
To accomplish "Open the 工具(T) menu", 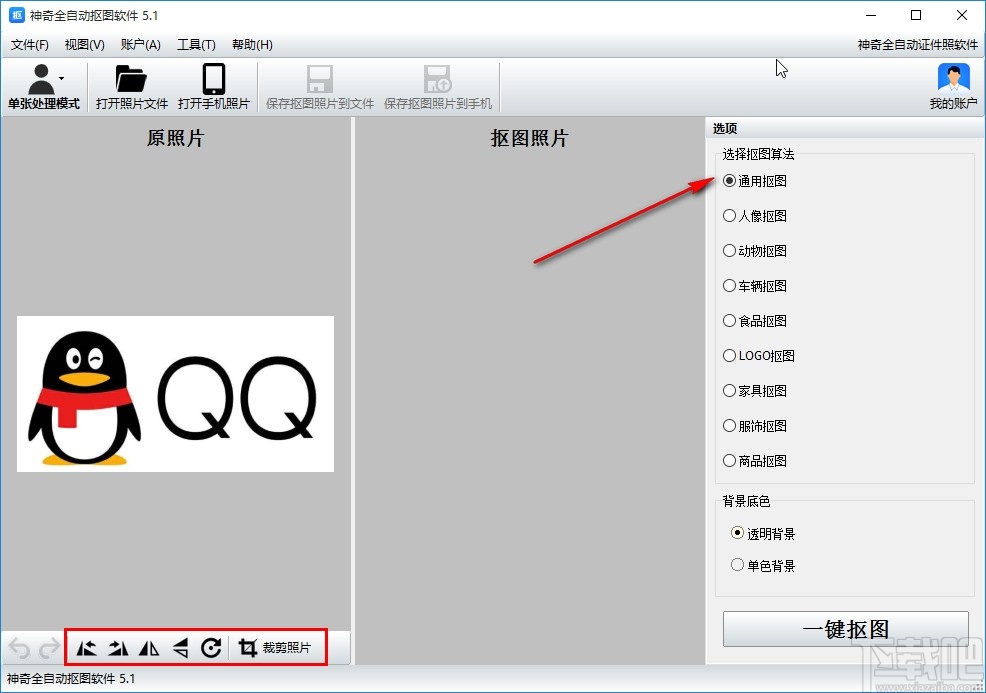I will [196, 45].
